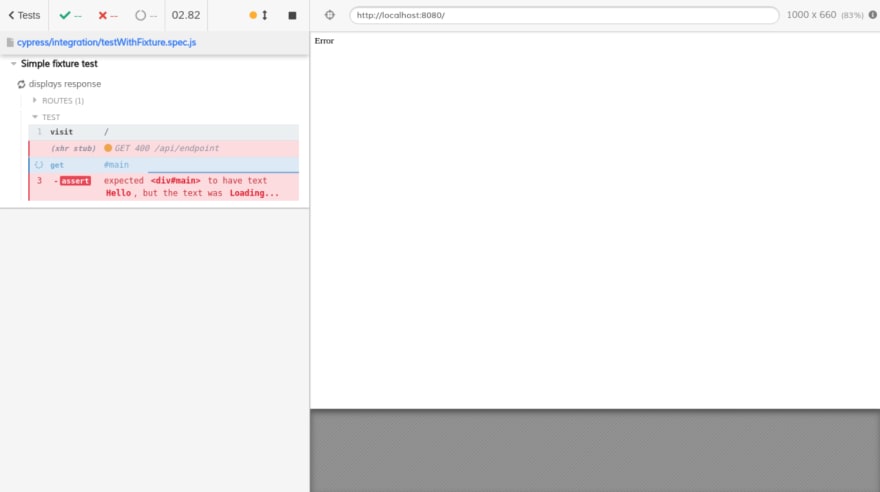Click the pending tests circle icon
This screenshot has width=880, height=492.
(x=140, y=15)
